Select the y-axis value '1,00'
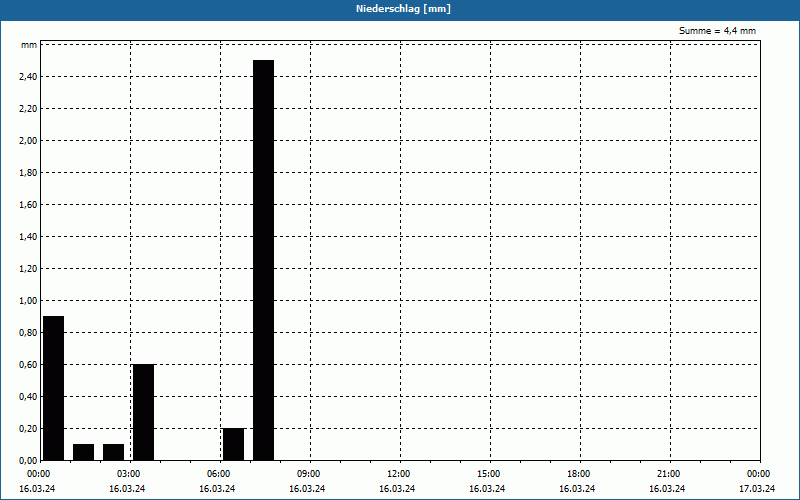This screenshot has width=800, height=500. (28, 301)
